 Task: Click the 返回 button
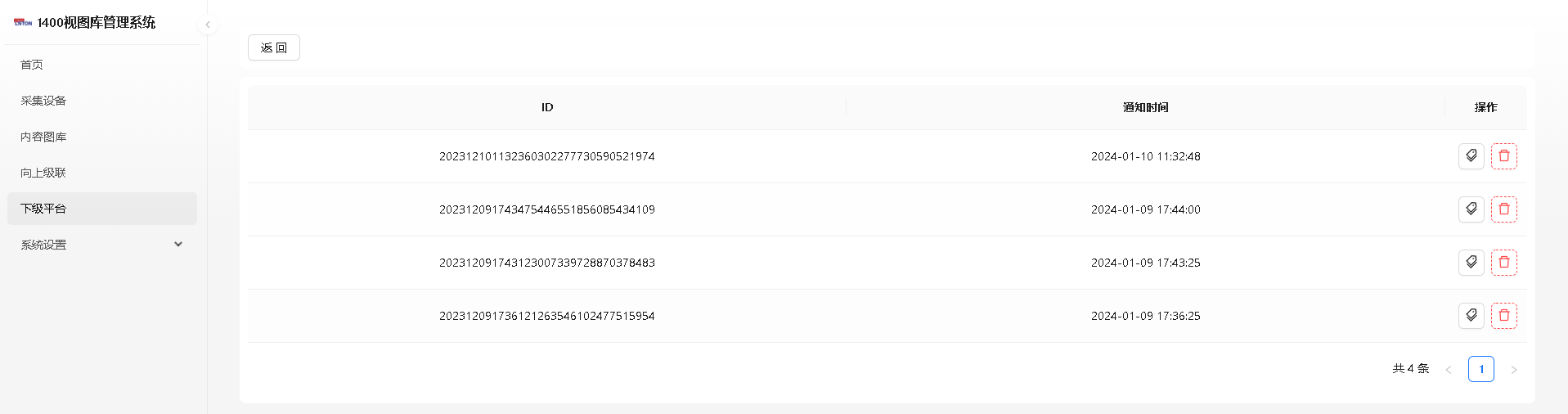(x=274, y=47)
